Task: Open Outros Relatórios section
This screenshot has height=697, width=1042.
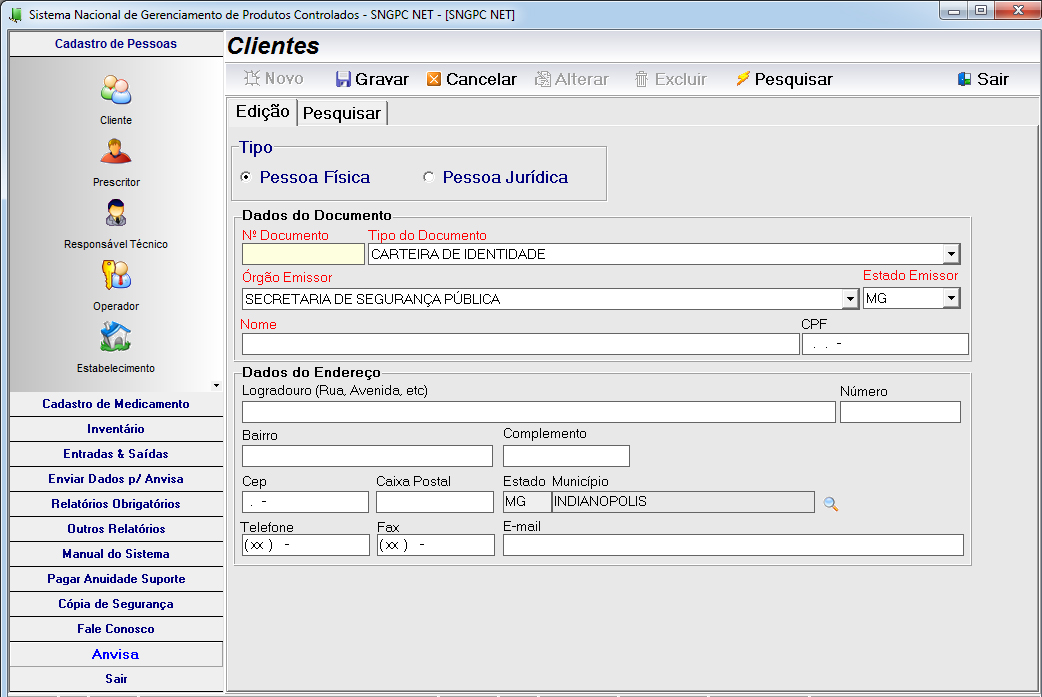Action: 116,529
